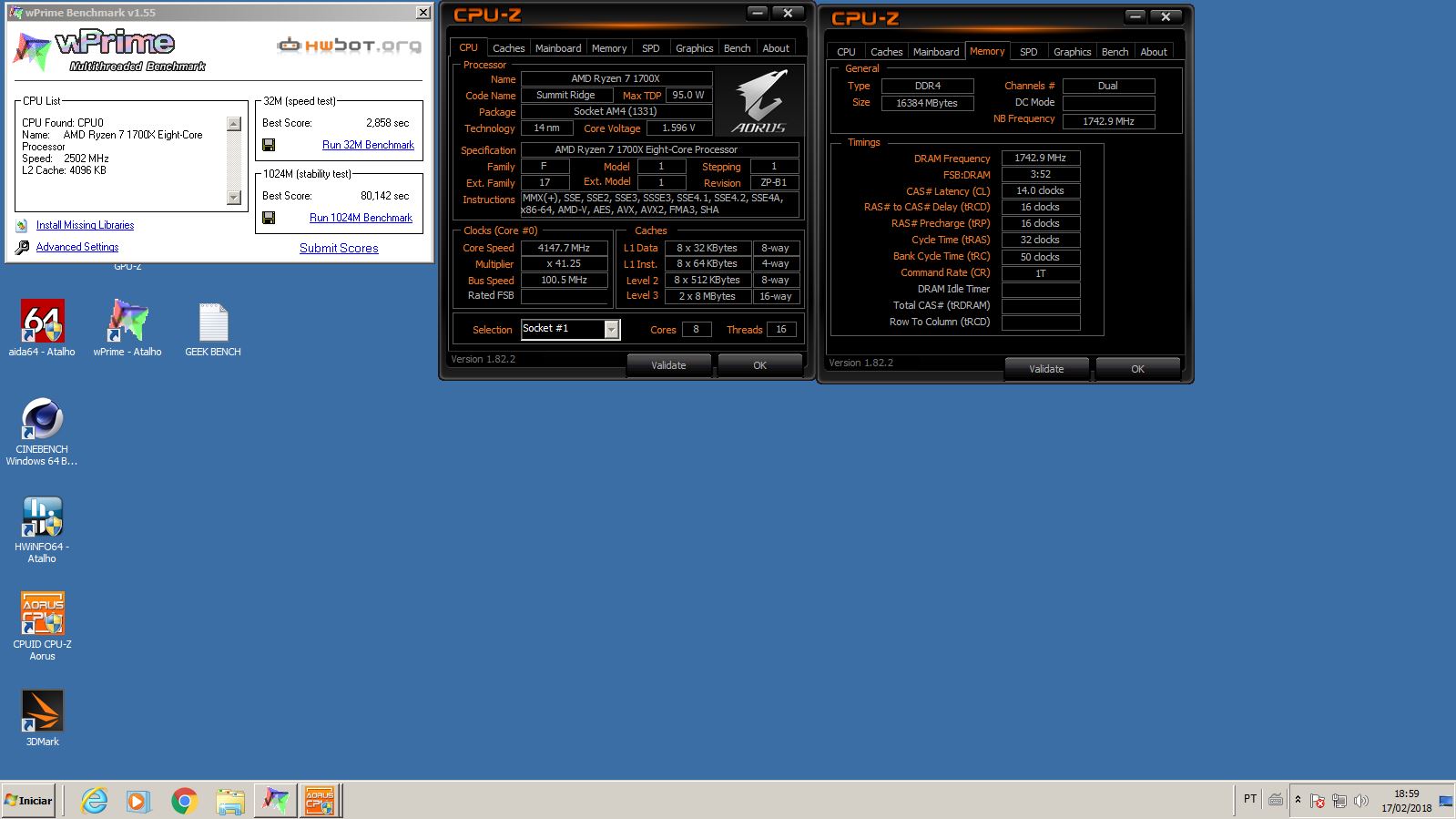Select About tab in right CPU-Z window

[x=1154, y=52]
